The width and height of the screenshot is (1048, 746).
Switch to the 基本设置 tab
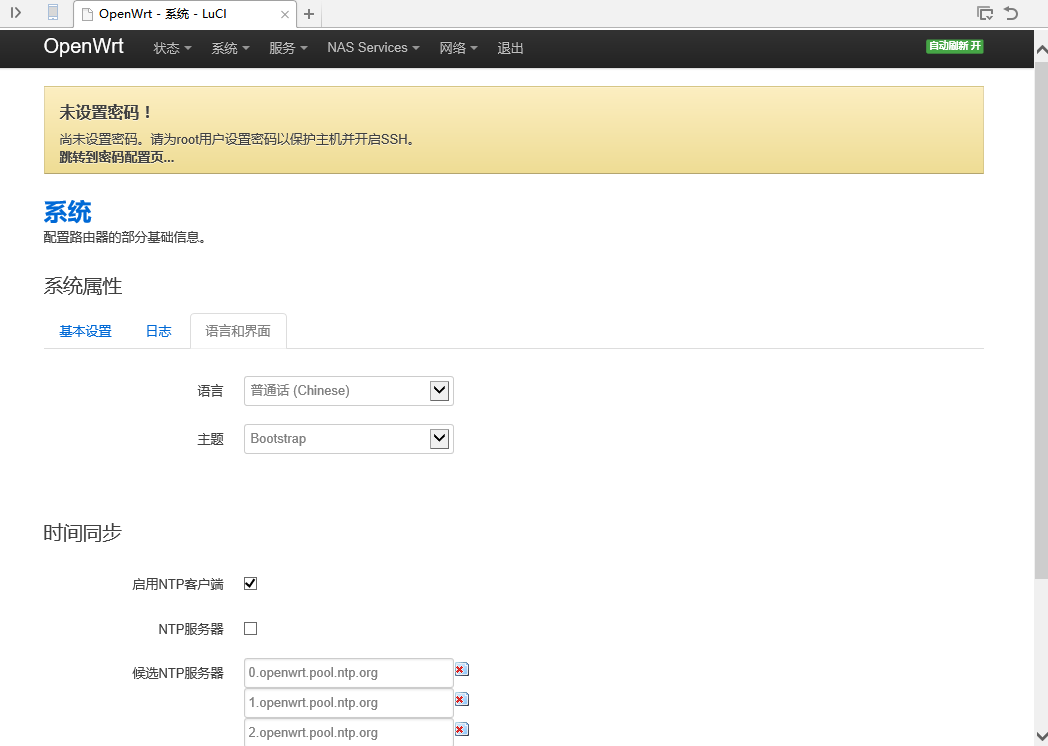point(85,330)
